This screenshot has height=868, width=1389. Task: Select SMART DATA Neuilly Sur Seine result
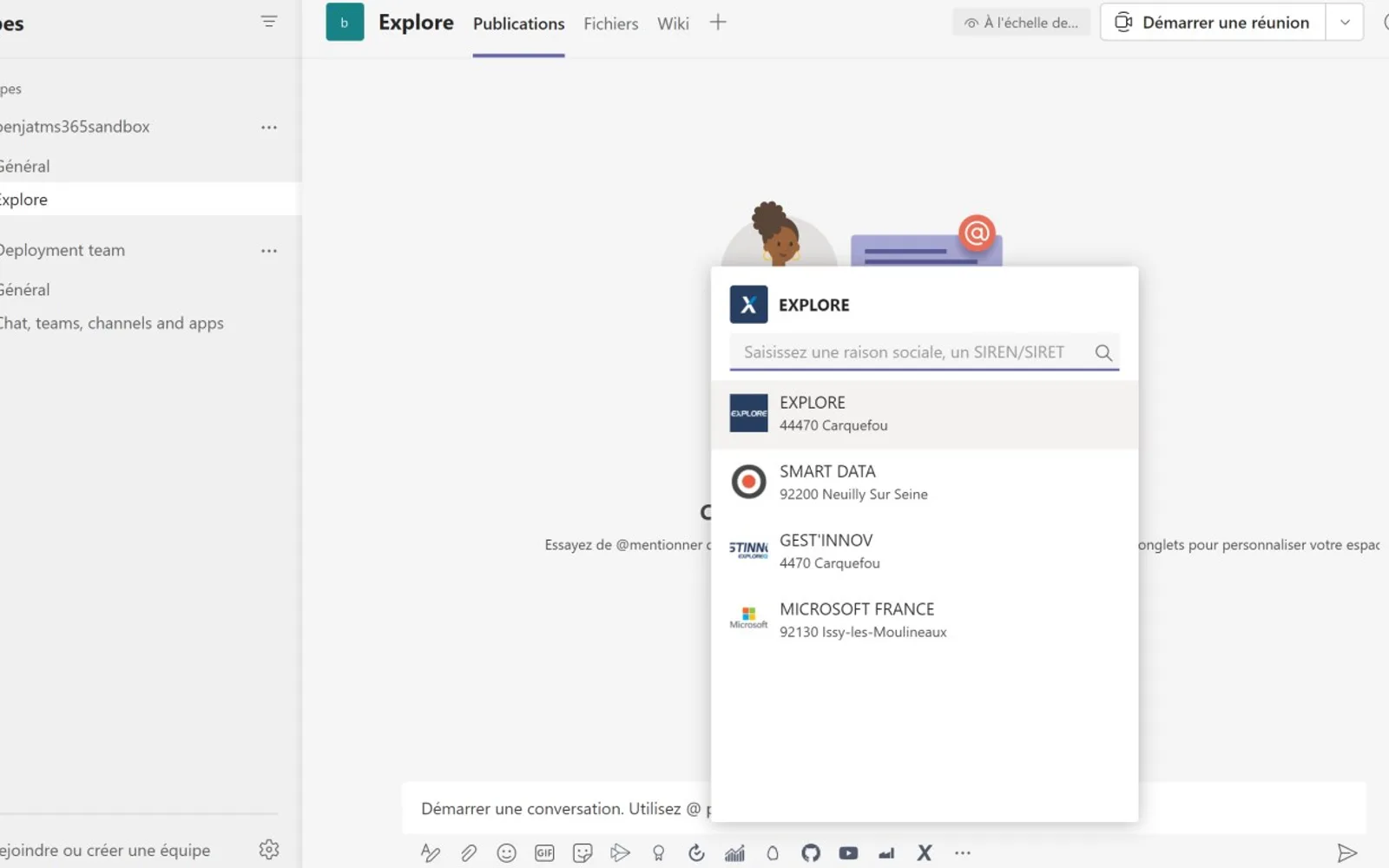925,483
